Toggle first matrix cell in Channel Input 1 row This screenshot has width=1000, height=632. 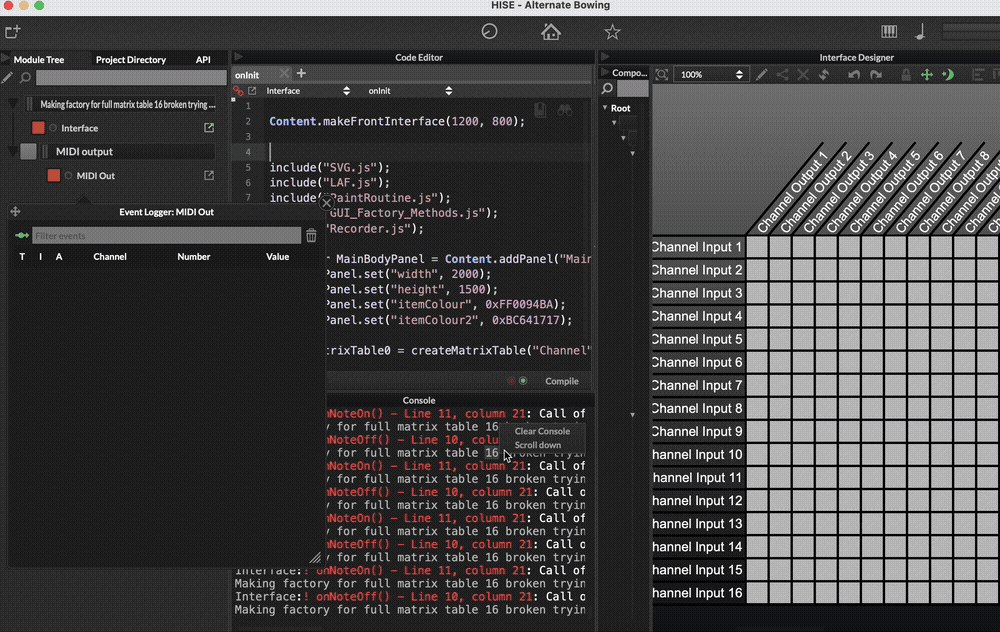click(757, 247)
